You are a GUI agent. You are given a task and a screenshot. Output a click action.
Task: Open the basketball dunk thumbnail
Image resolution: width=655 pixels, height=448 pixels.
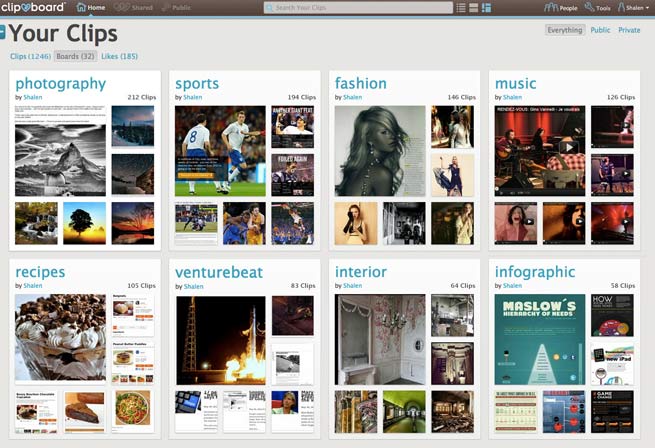(292, 223)
